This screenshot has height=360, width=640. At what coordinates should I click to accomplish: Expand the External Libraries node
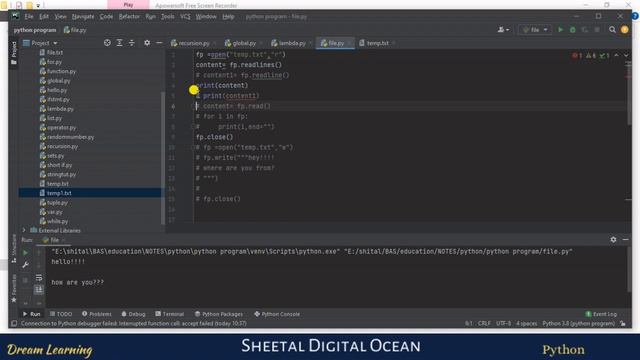click(x=24, y=231)
